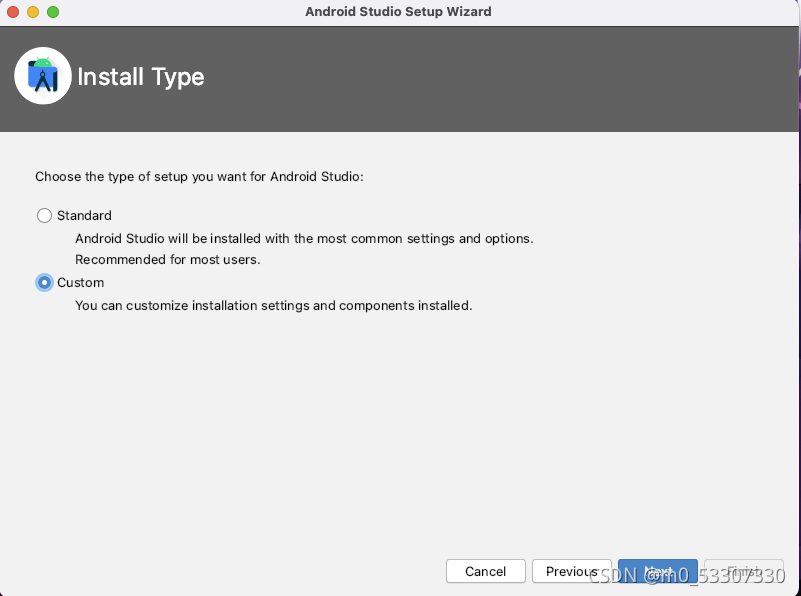Click the 'Android Studio Setup Wizard' window title

(x=398, y=12)
